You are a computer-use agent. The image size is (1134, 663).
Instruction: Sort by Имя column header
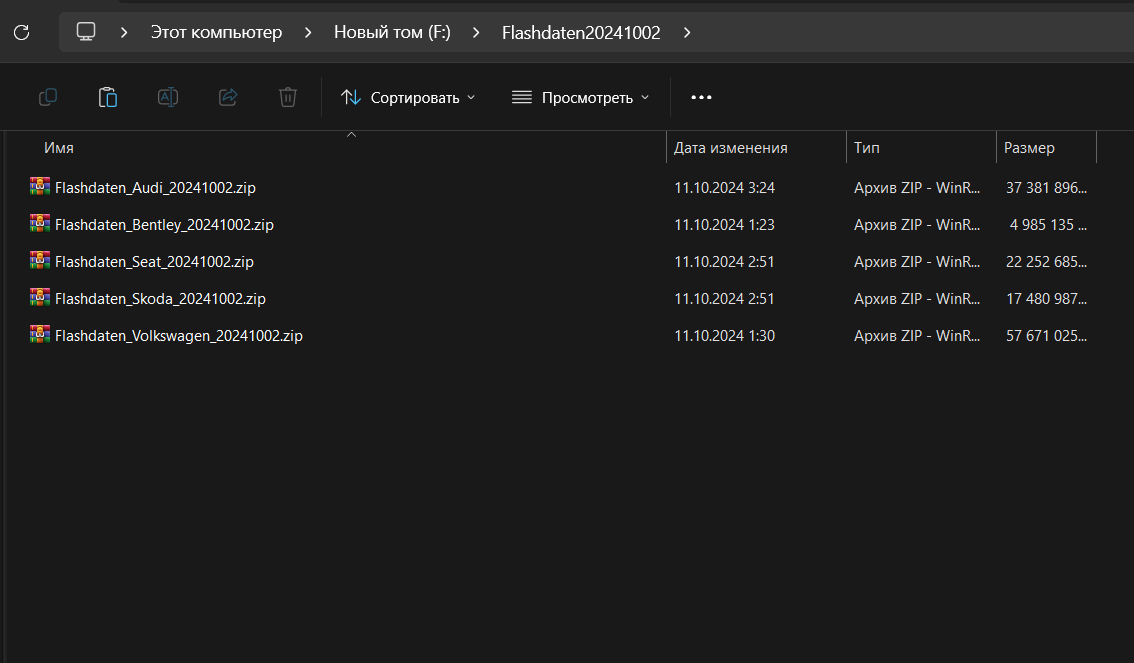(59, 148)
